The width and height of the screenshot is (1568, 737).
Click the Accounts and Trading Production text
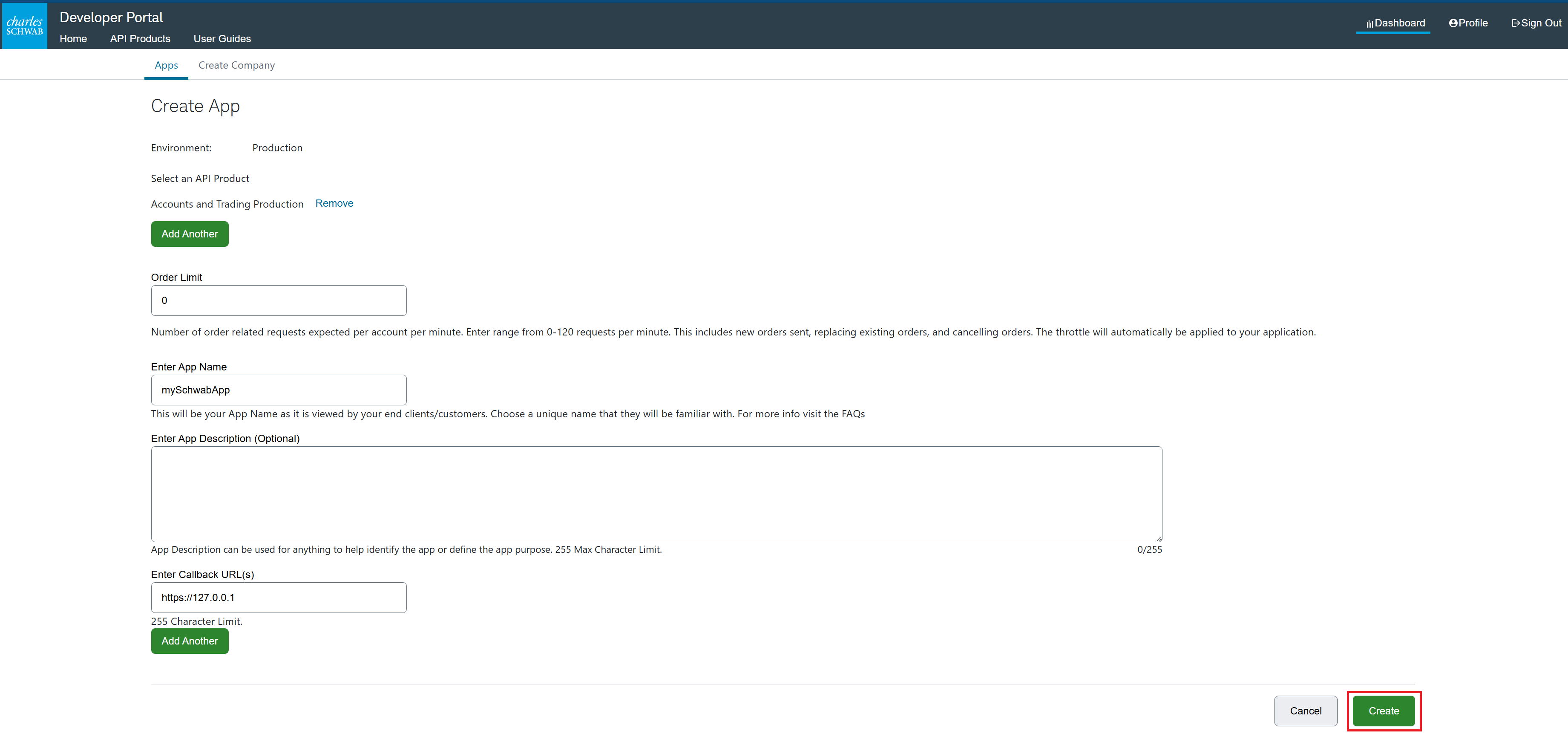point(227,204)
